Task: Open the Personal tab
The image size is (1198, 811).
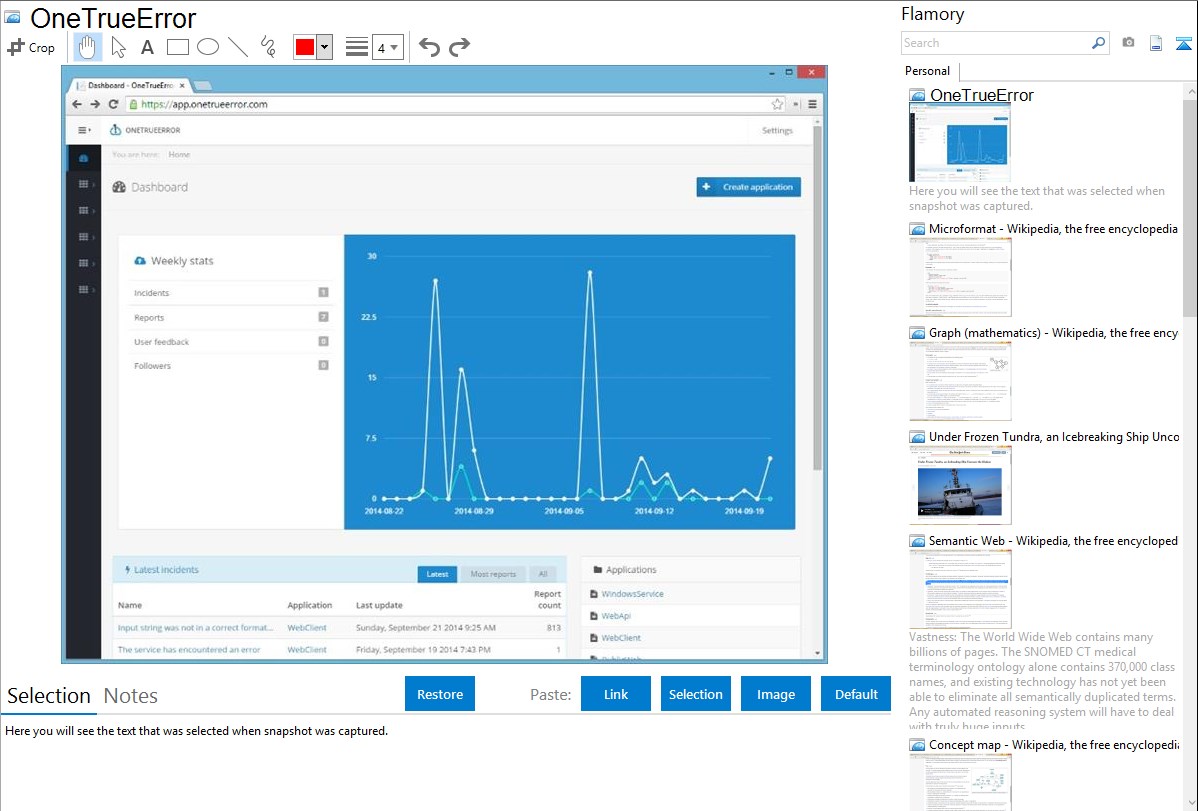Action: pyautogui.click(x=928, y=71)
